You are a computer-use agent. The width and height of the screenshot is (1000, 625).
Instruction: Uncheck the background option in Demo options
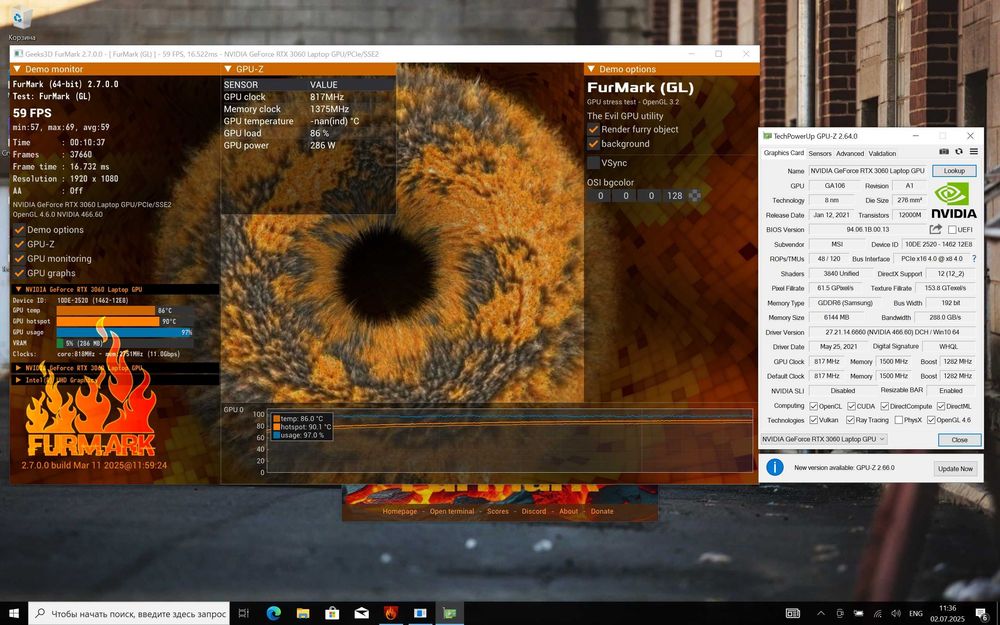[x=594, y=143]
